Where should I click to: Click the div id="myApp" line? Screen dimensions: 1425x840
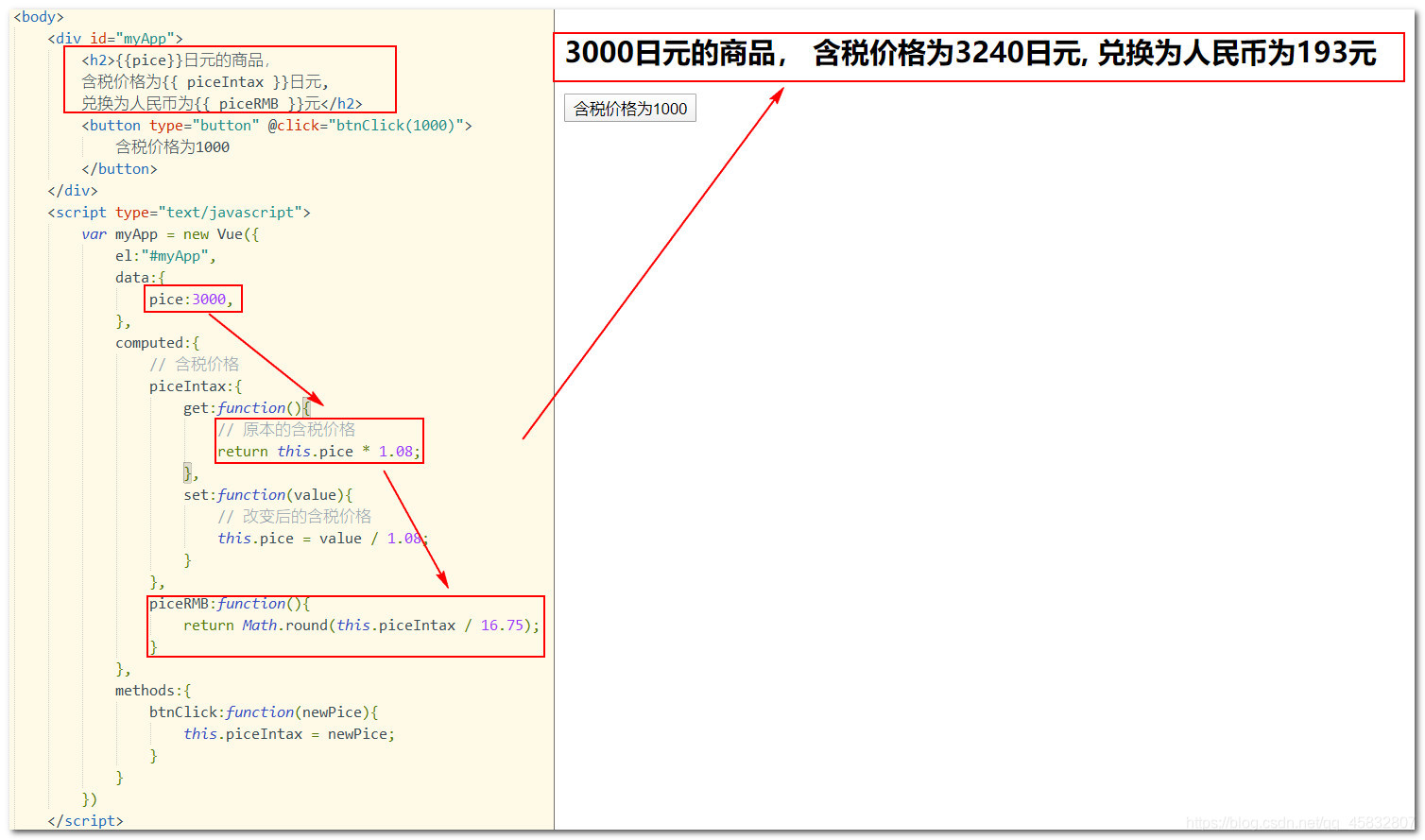[115, 39]
